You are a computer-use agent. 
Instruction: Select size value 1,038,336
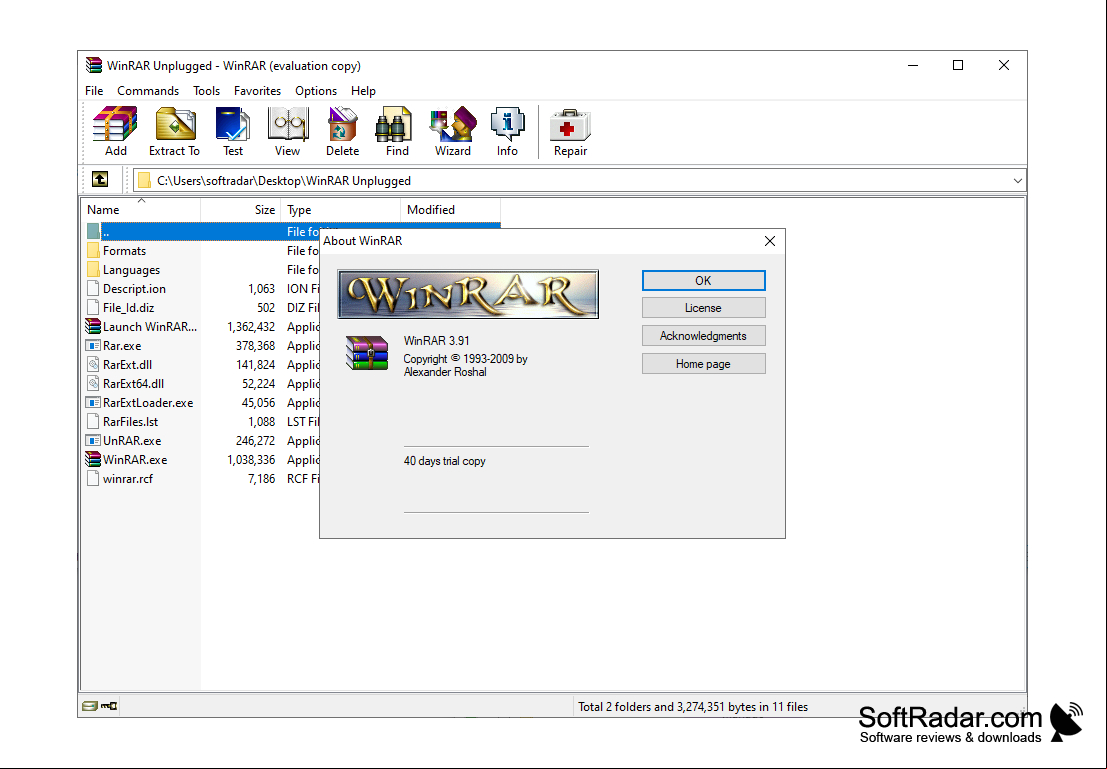[251, 460]
